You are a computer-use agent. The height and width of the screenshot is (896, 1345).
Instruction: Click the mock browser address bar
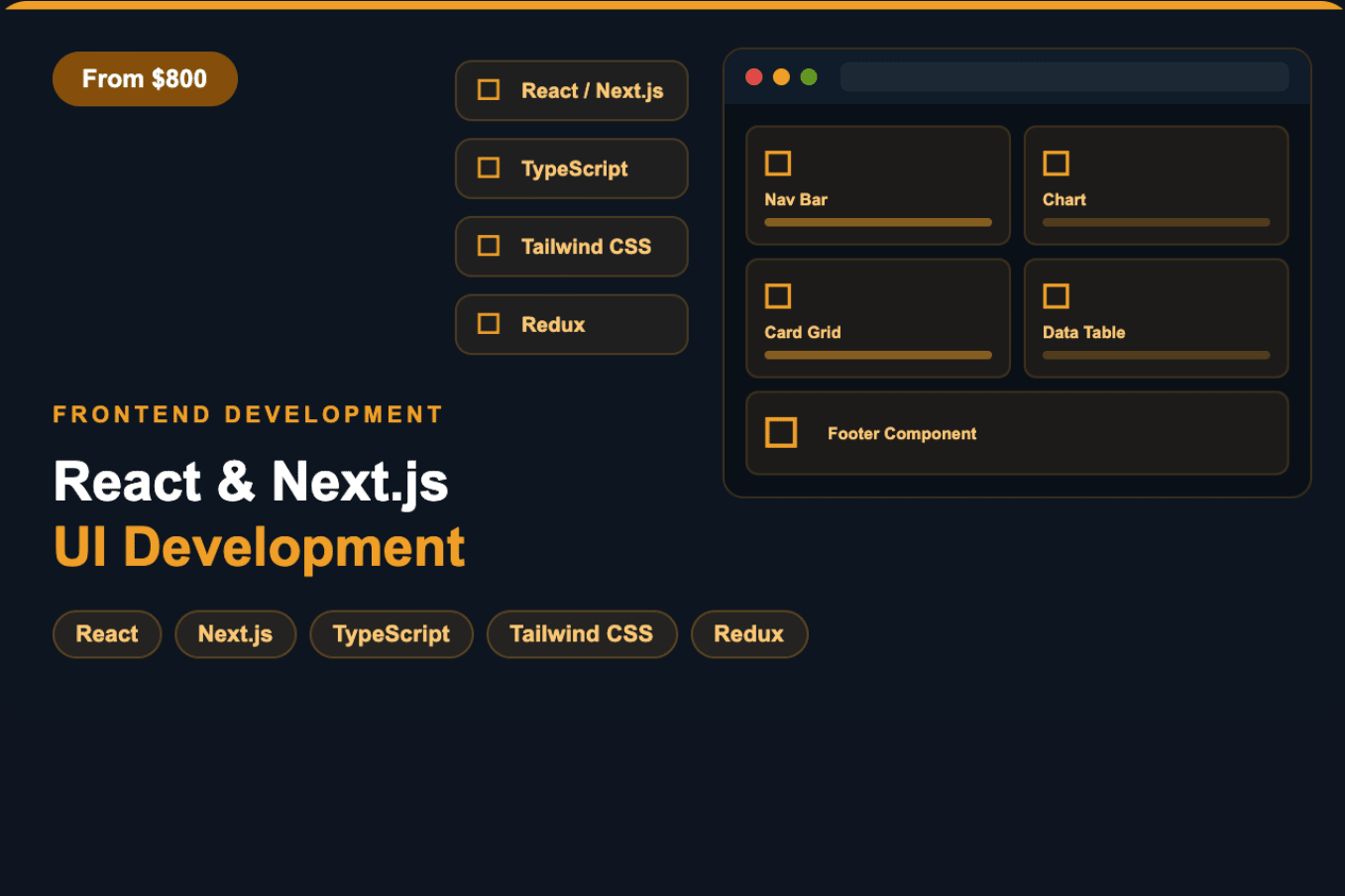(1065, 77)
